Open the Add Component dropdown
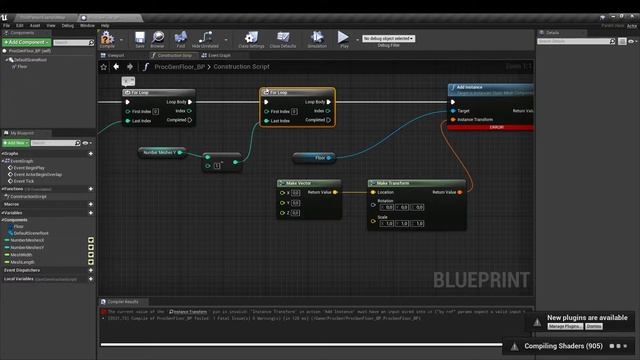640x360 pixels. (x=27, y=42)
